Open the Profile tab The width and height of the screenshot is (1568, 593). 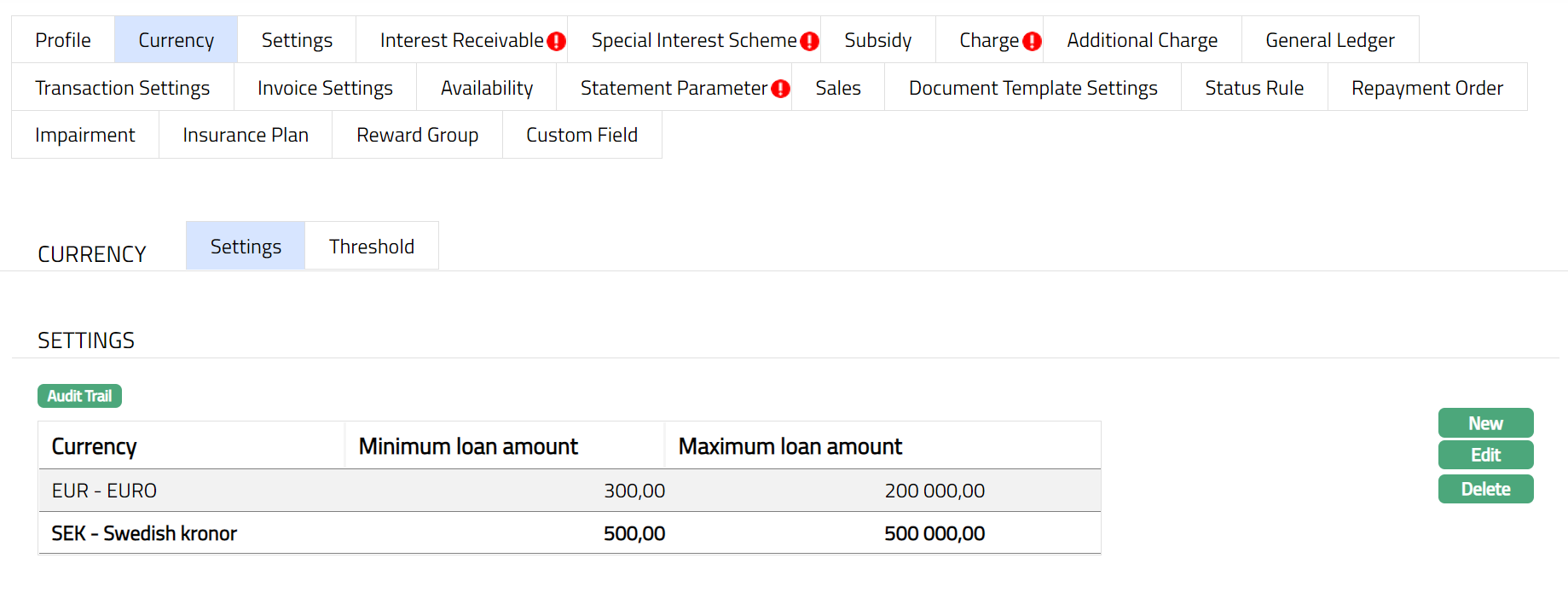tap(63, 40)
